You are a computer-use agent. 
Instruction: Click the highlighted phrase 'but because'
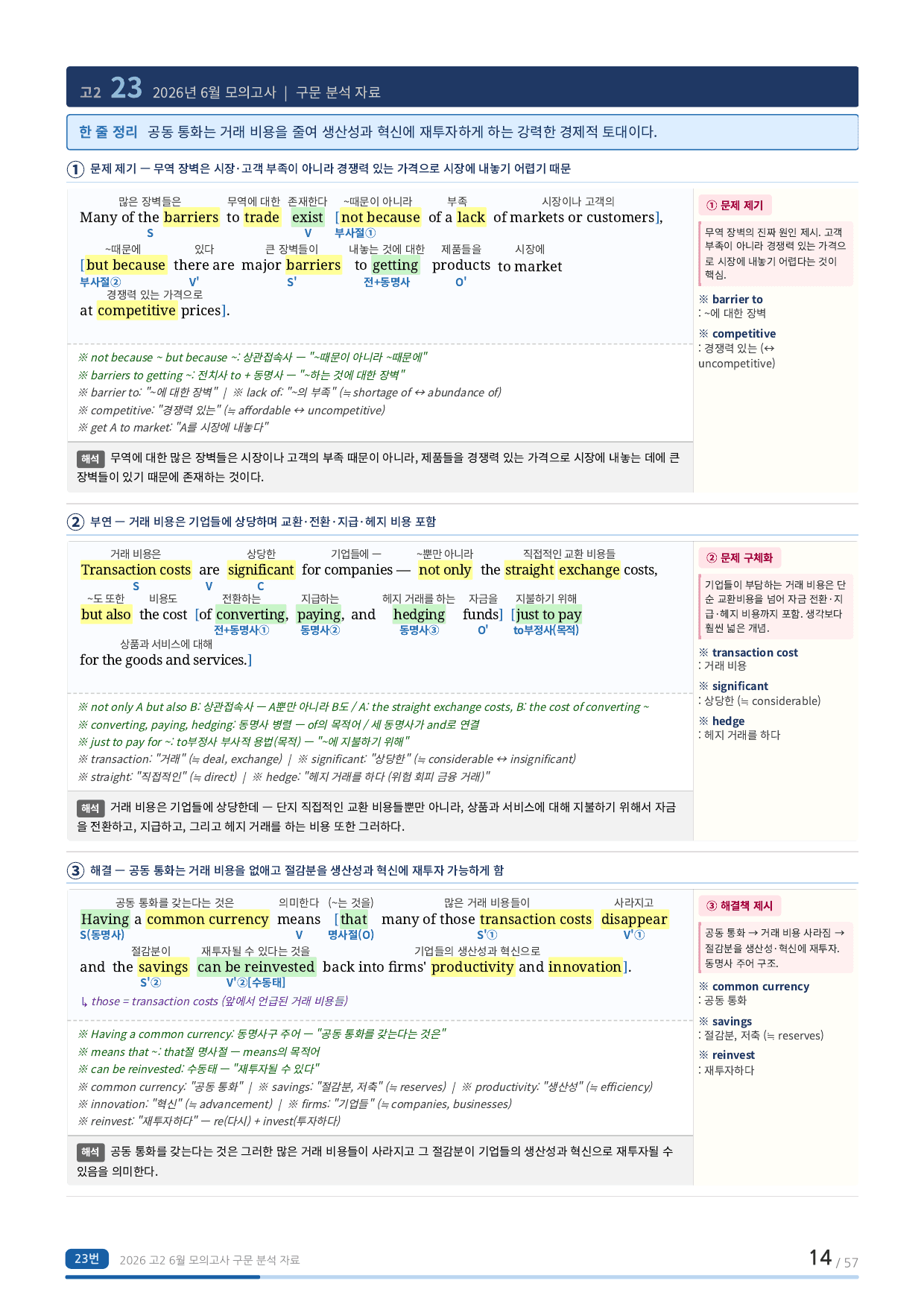(125, 265)
